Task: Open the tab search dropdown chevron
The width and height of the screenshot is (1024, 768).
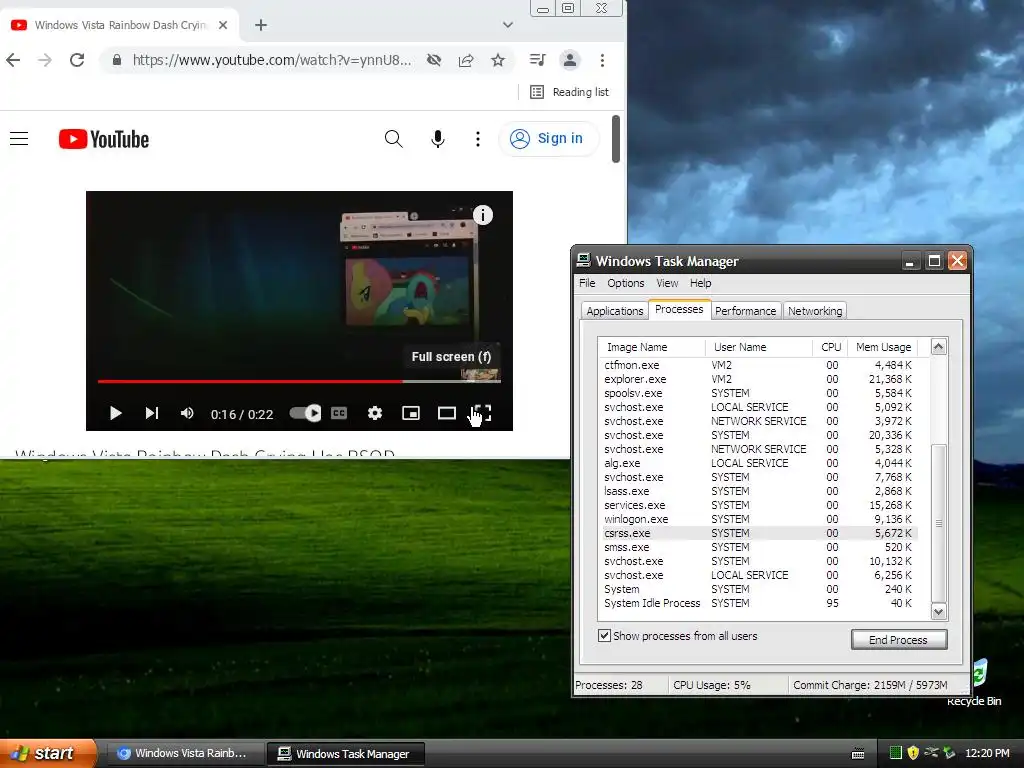Action: 507,25
